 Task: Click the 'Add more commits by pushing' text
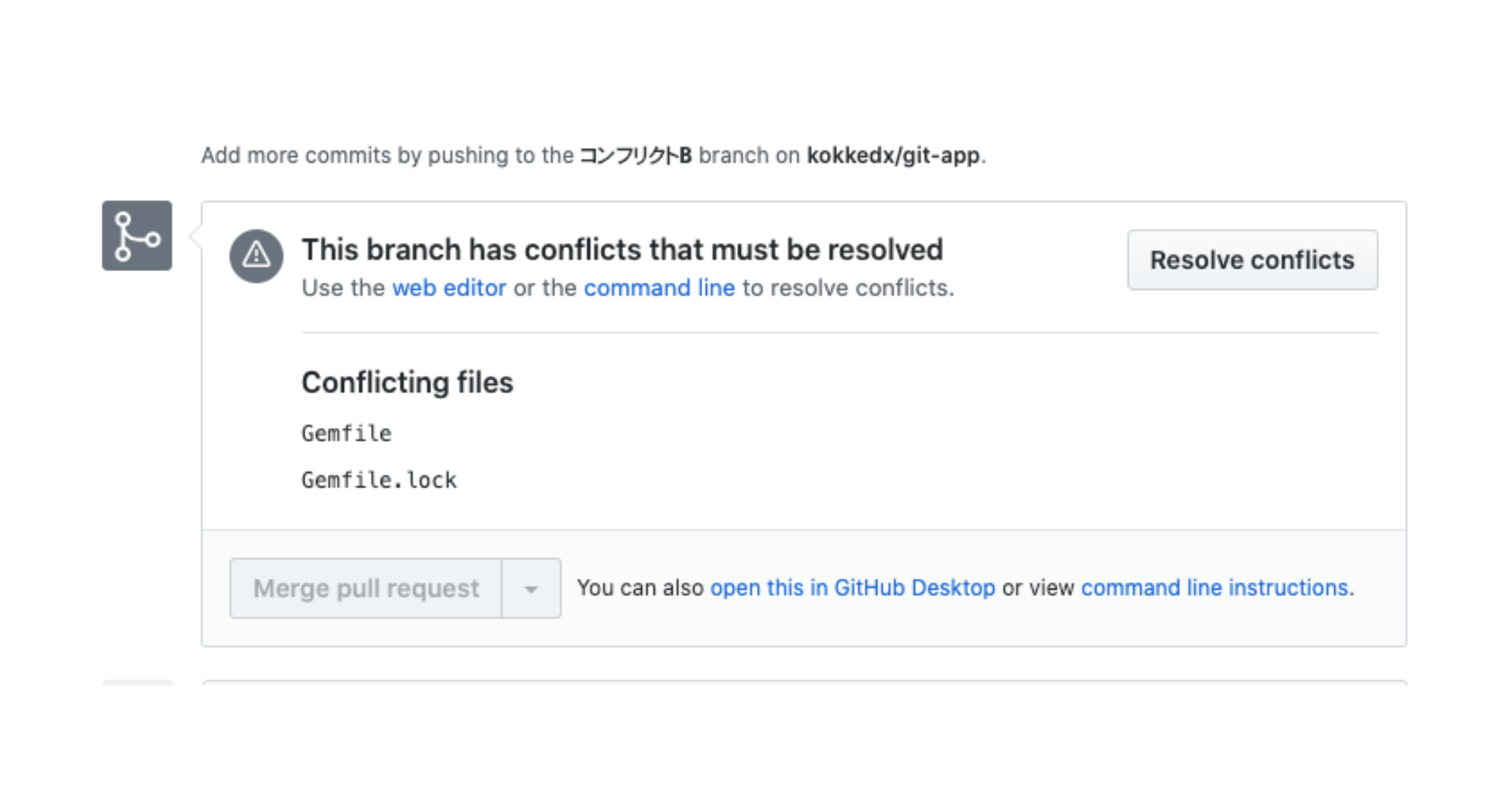[x=387, y=155]
